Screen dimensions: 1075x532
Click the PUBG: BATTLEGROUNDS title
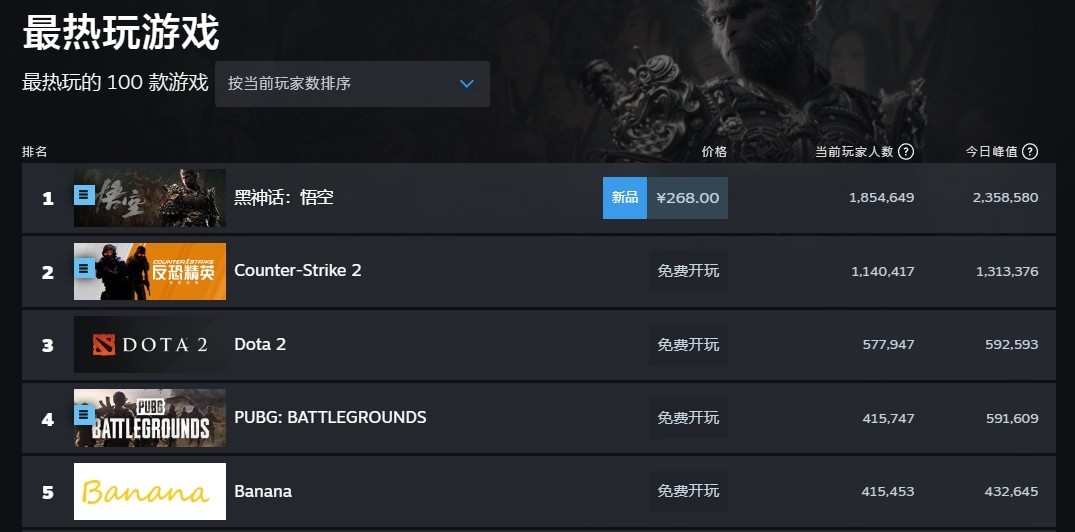[x=330, y=417]
